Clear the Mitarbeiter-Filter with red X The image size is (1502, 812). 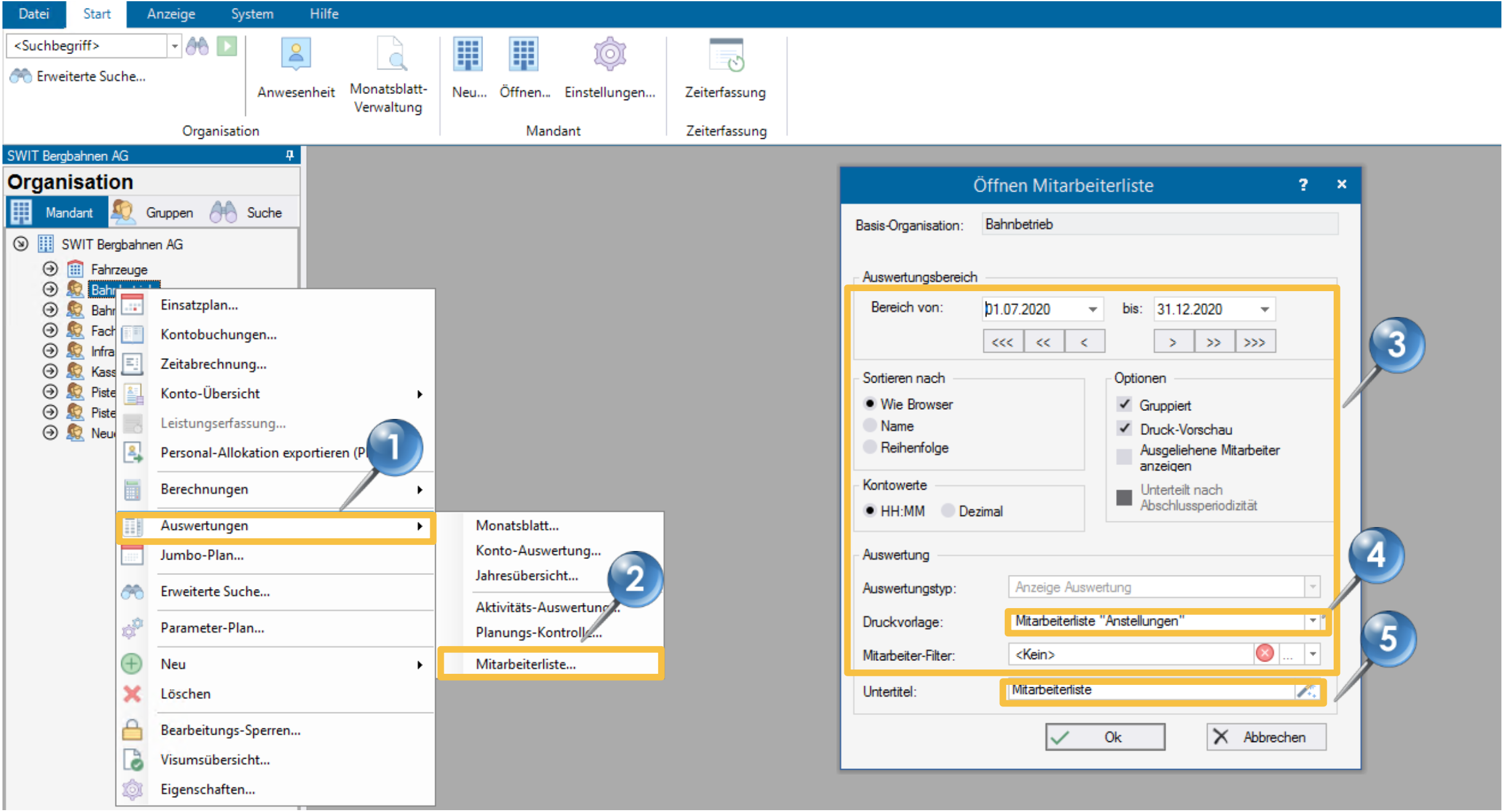point(1264,654)
